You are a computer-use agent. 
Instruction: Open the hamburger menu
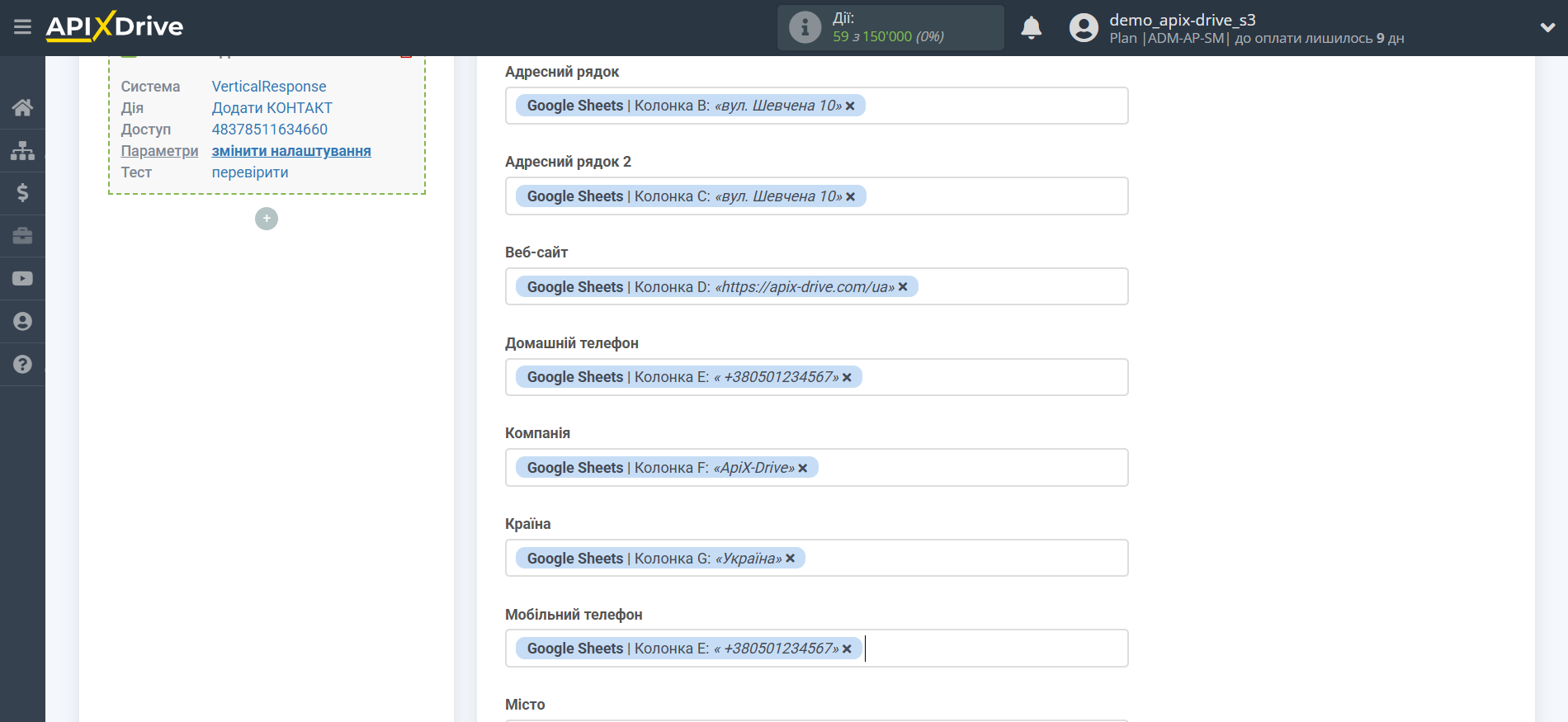[x=22, y=27]
